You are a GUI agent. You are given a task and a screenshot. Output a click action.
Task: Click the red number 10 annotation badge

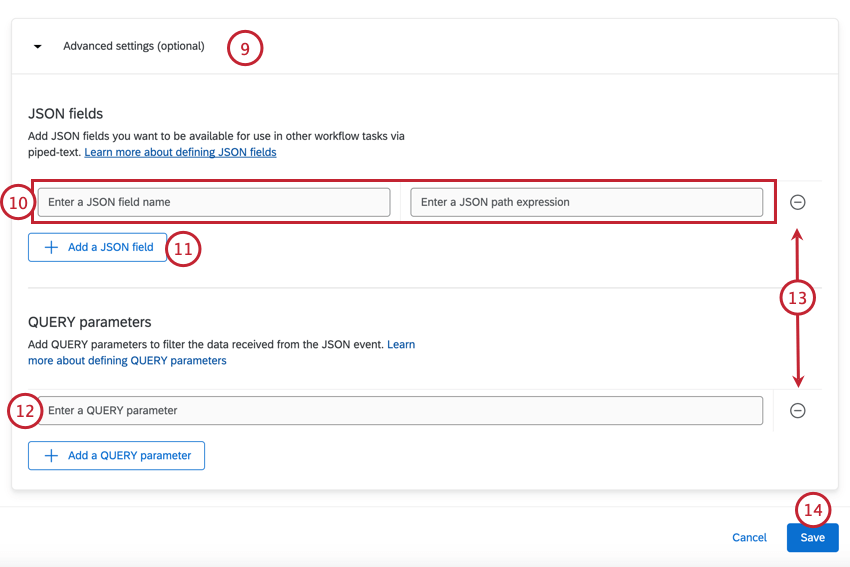tap(19, 202)
